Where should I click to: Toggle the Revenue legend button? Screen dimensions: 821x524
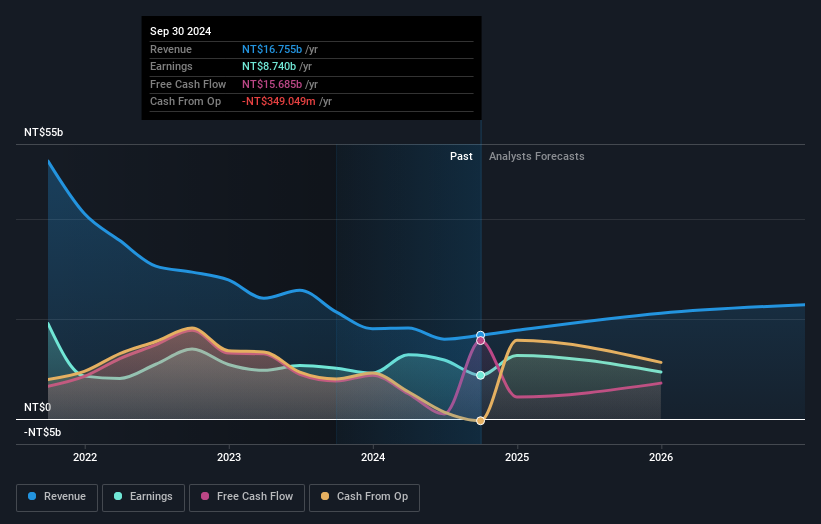57,497
